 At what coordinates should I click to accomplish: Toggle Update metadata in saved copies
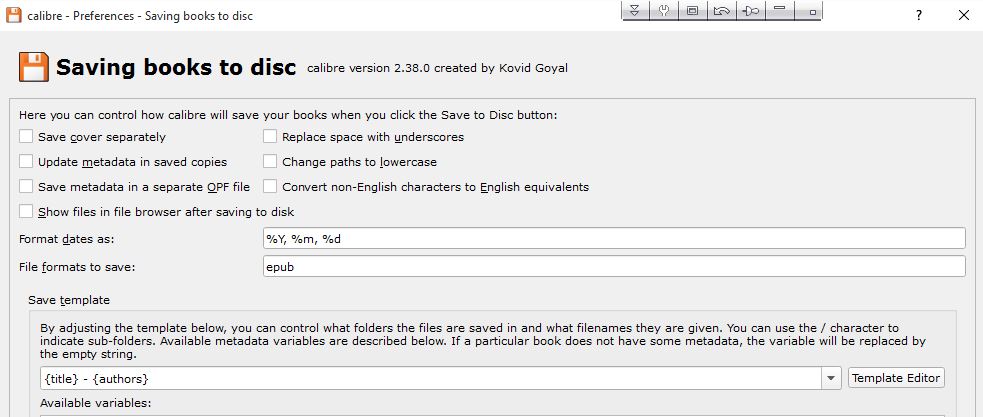[x=26, y=162]
